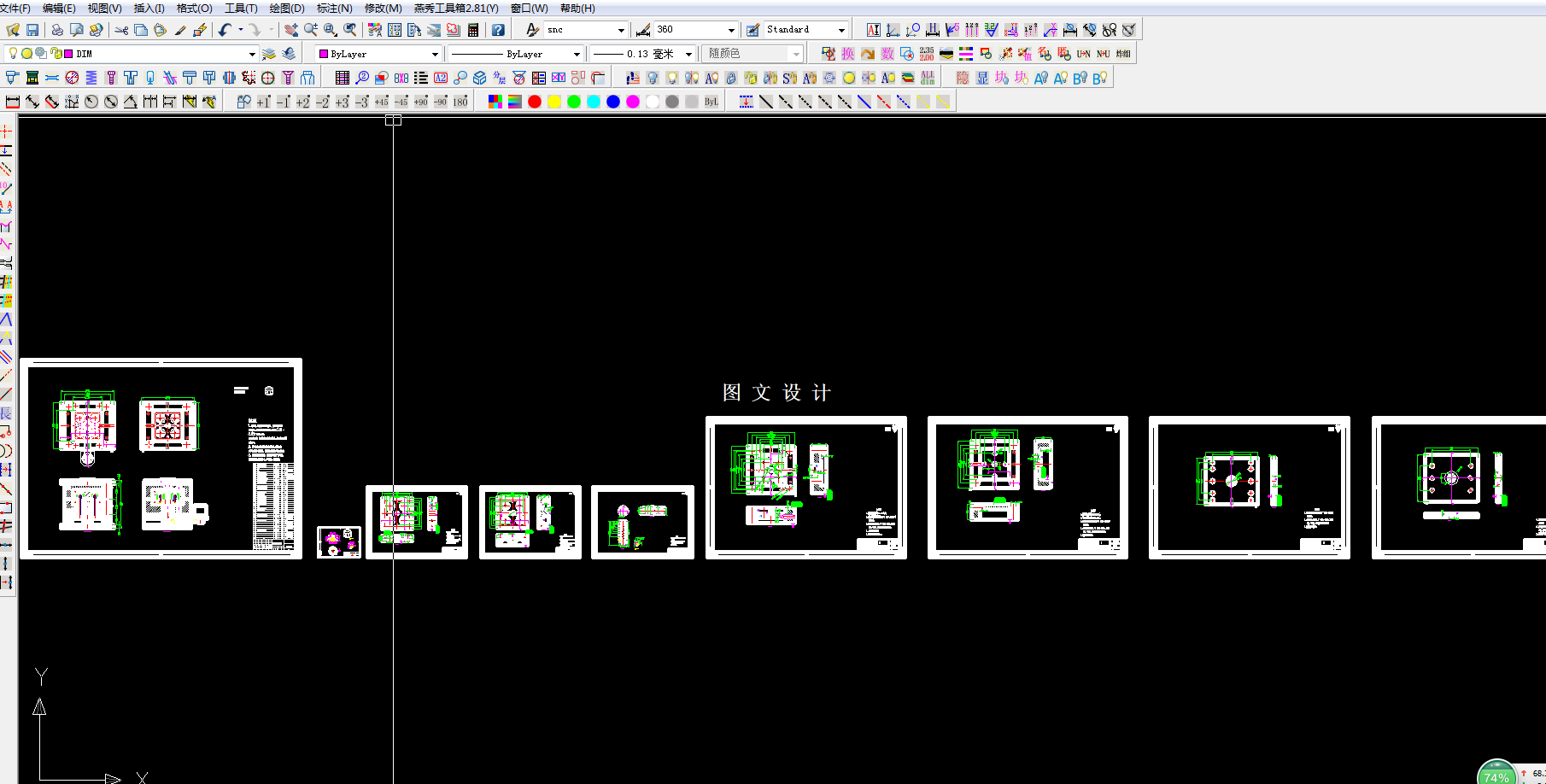The height and width of the screenshot is (784, 1546).
Task: Toggle DIM layer freeze sun icon
Action: (x=26, y=53)
